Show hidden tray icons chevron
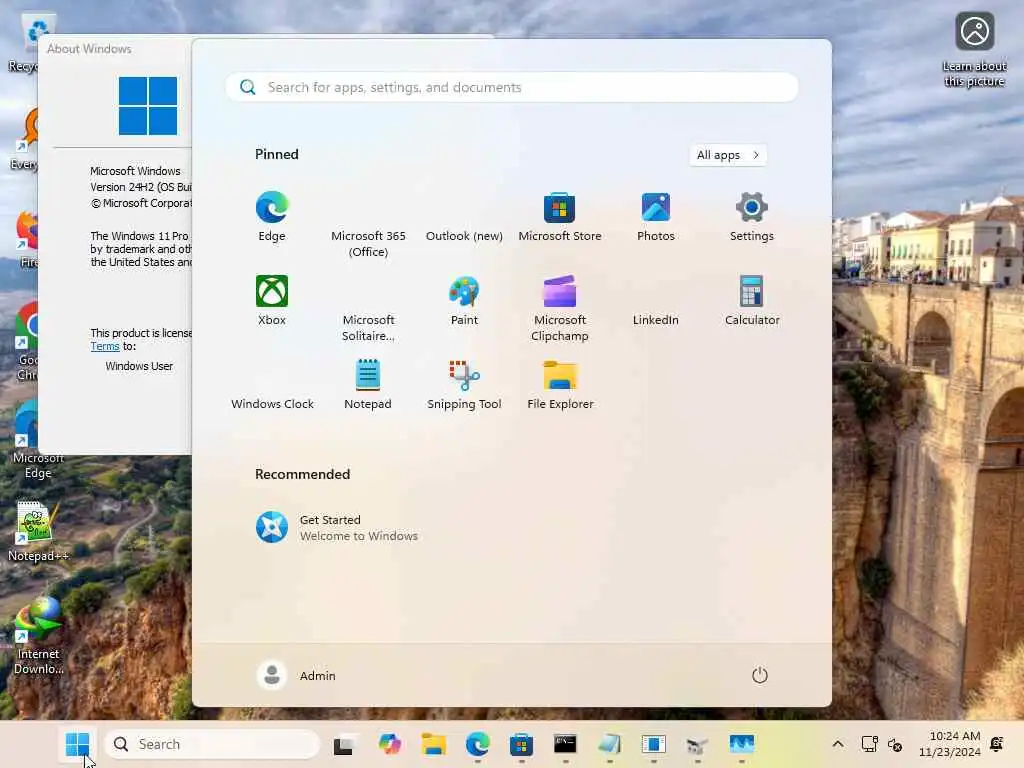The height and width of the screenshot is (768, 1024). pyautogui.click(x=838, y=744)
